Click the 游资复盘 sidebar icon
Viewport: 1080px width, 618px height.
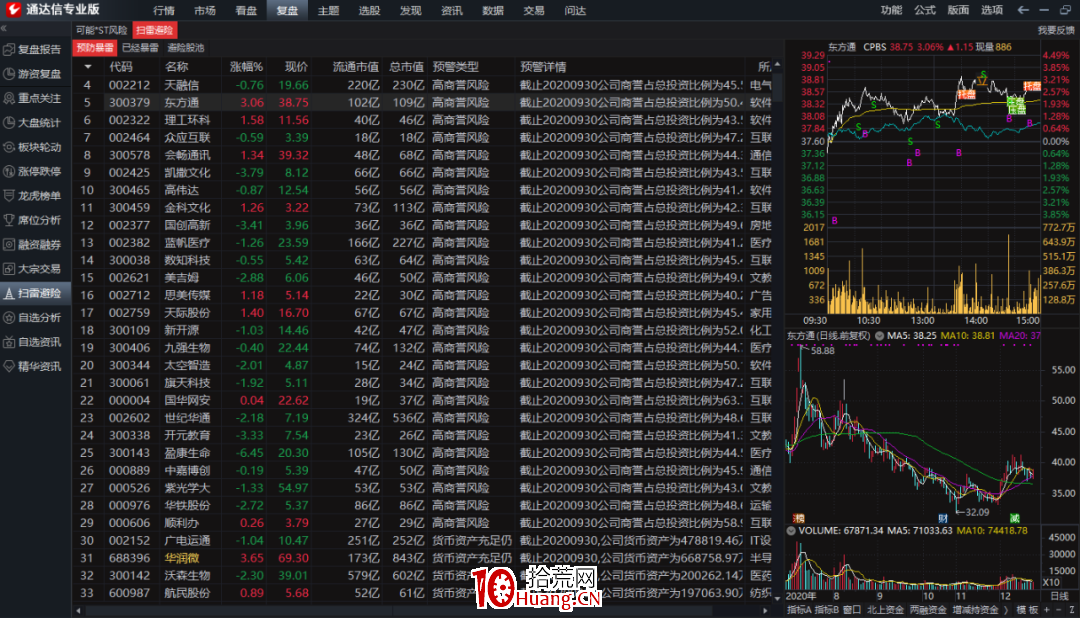(9, 74)
